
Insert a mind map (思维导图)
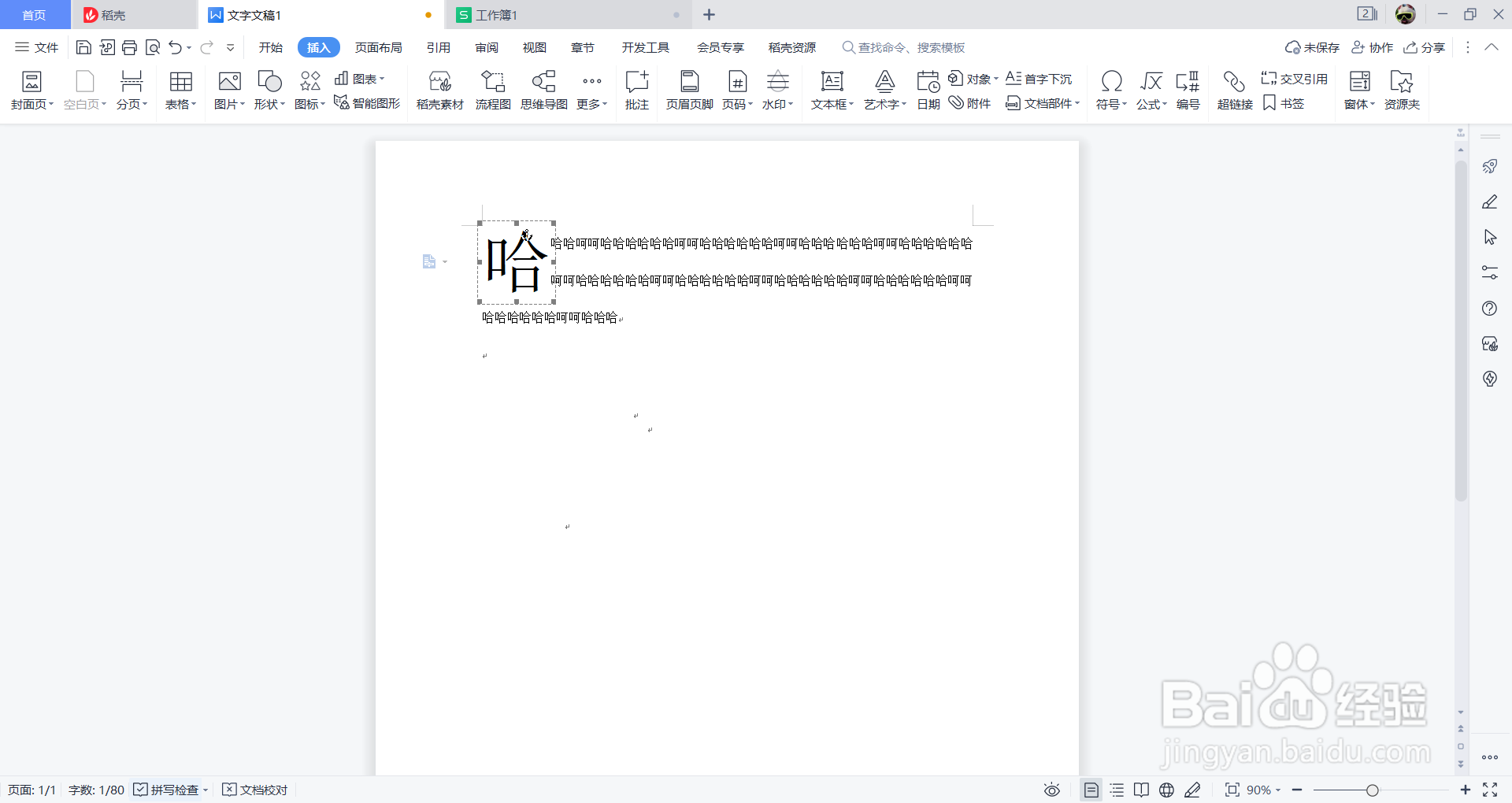[543, 91]
